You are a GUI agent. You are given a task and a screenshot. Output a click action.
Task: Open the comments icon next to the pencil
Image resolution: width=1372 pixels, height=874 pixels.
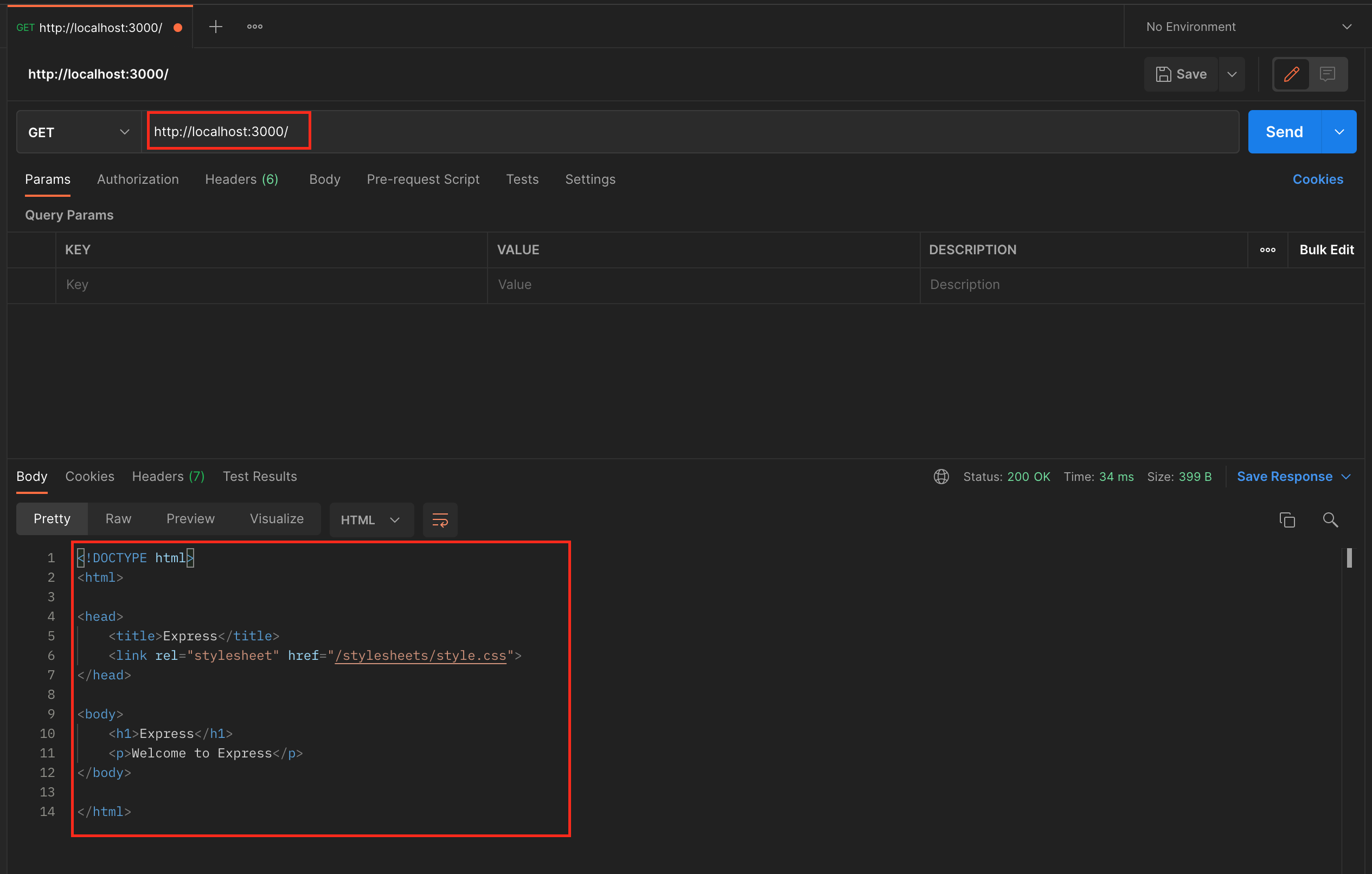(1327, 74)
